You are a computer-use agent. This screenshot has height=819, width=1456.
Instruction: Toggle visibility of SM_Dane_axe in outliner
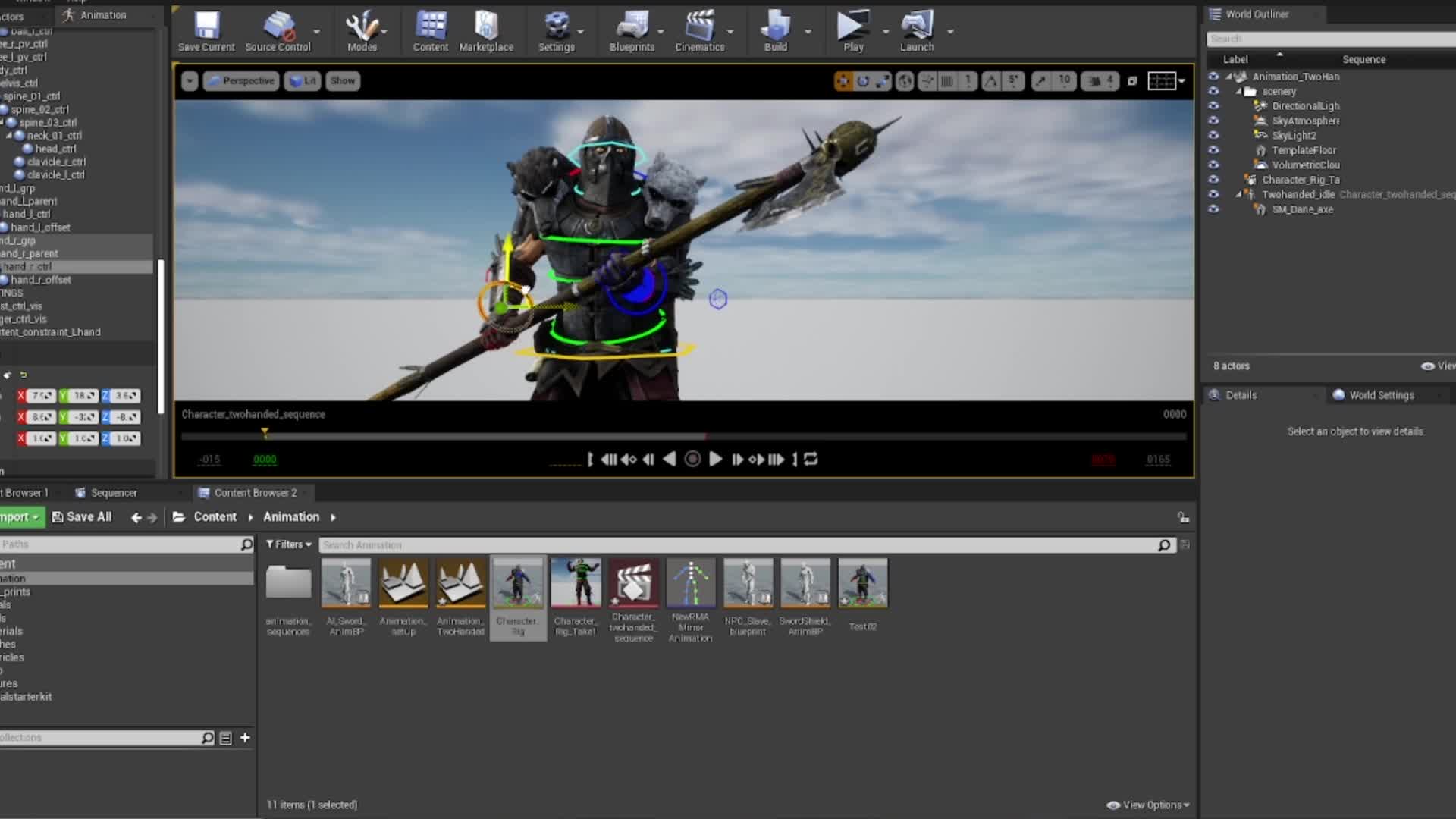1214,209
